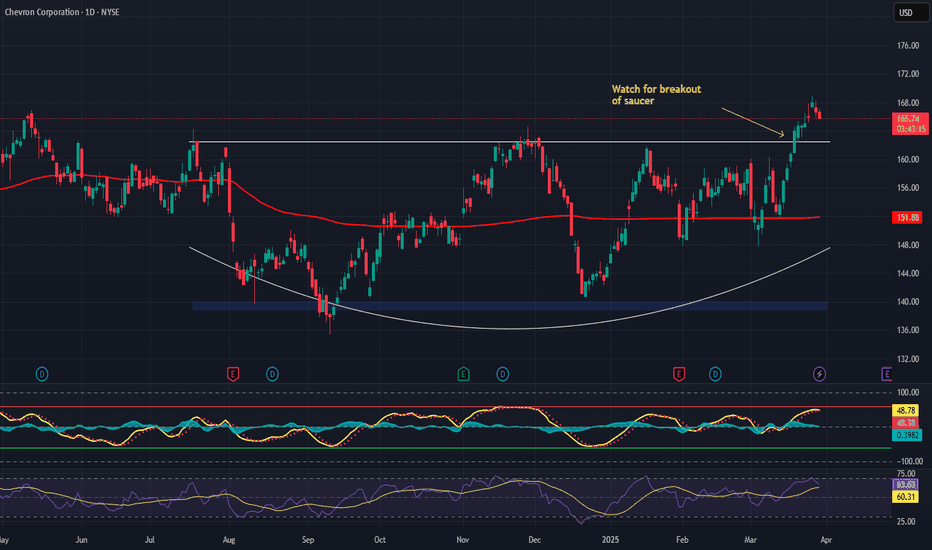Click the 25.00 RSI scale label

[906, 522]
